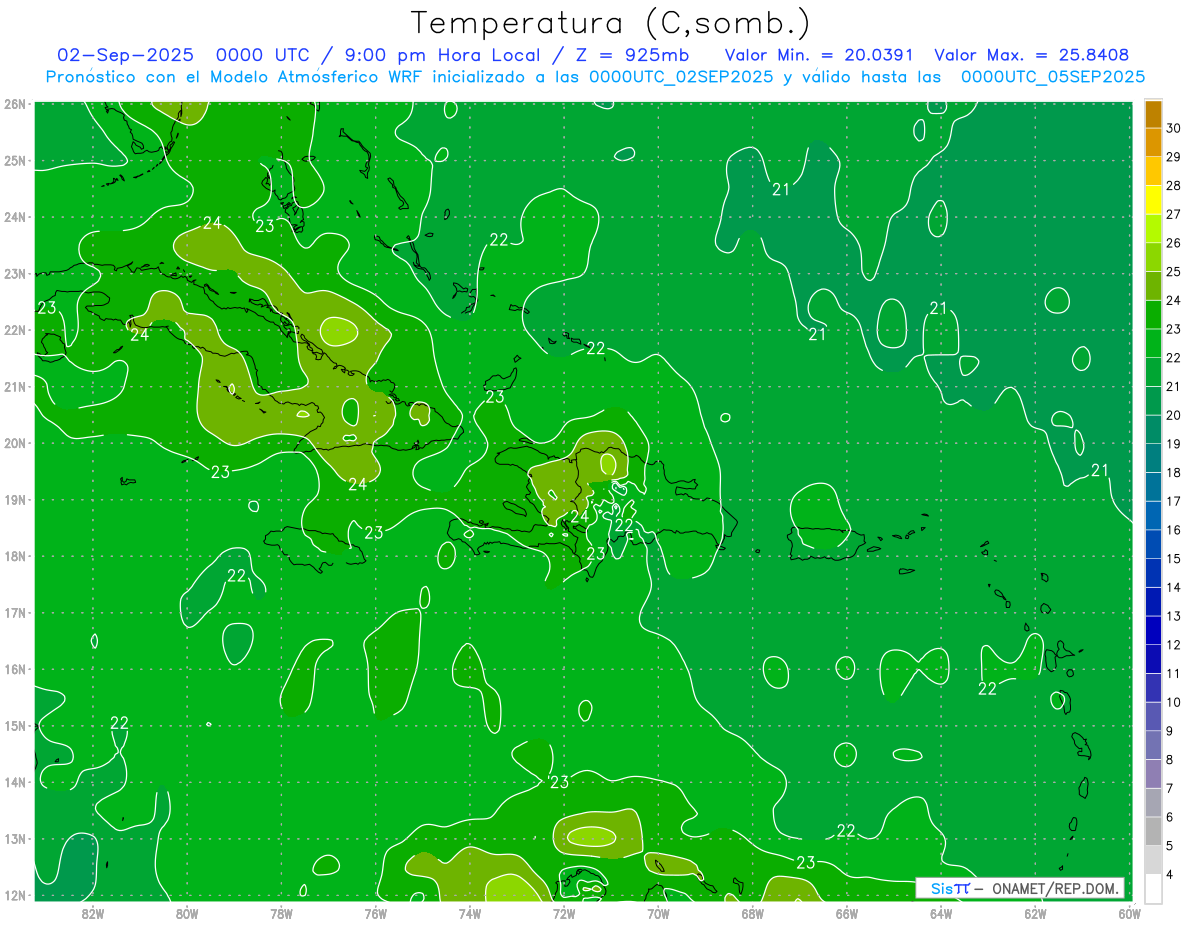
Task: Click the '26N' latitude axis label
Action: [14, 104]
